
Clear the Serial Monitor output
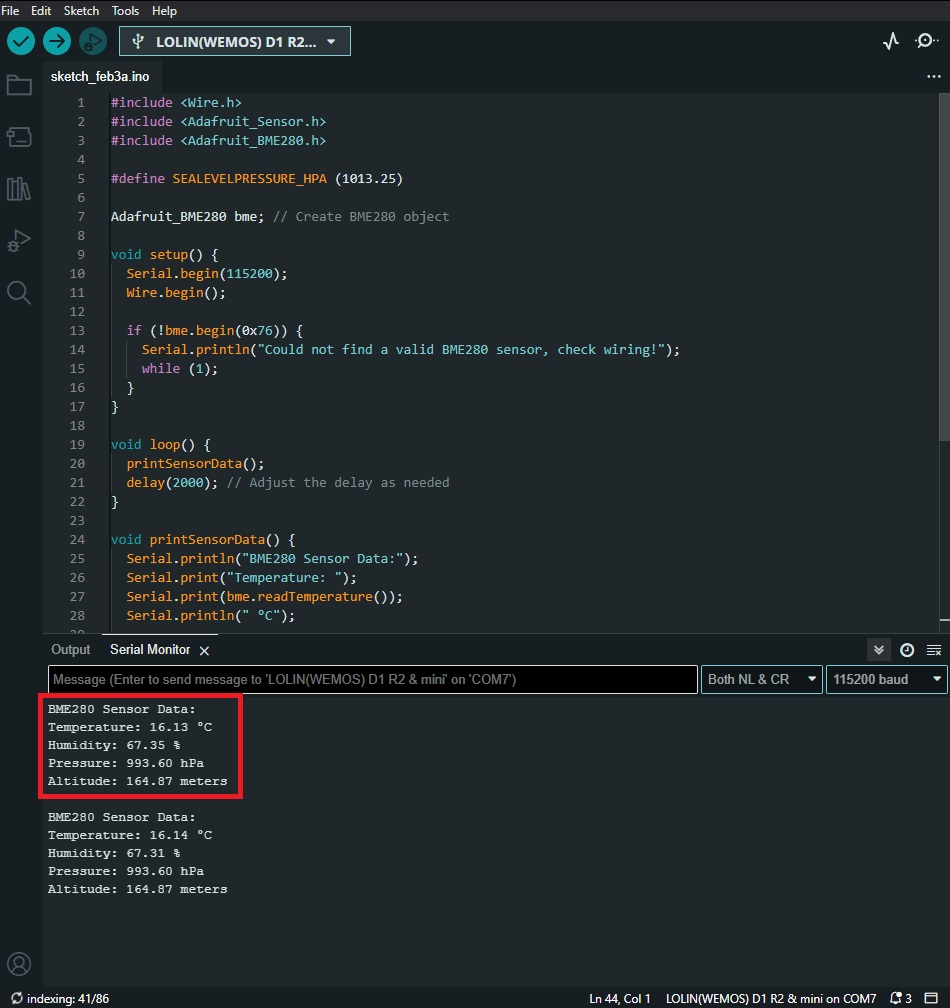(x=934, y=650)
